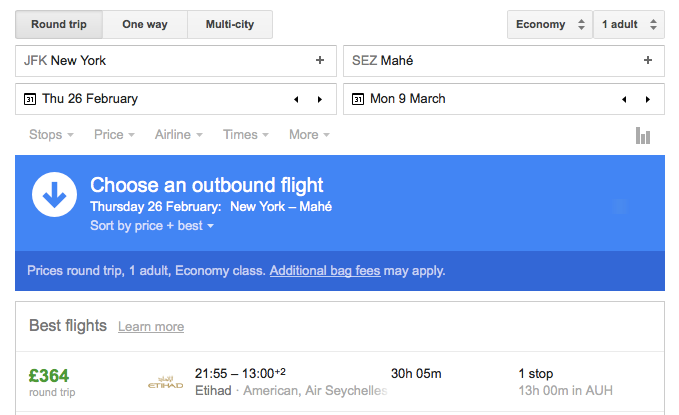Select the £364 Etihad flight result
This screenshot has width=679, height=415.
click(x=340, y=381)
